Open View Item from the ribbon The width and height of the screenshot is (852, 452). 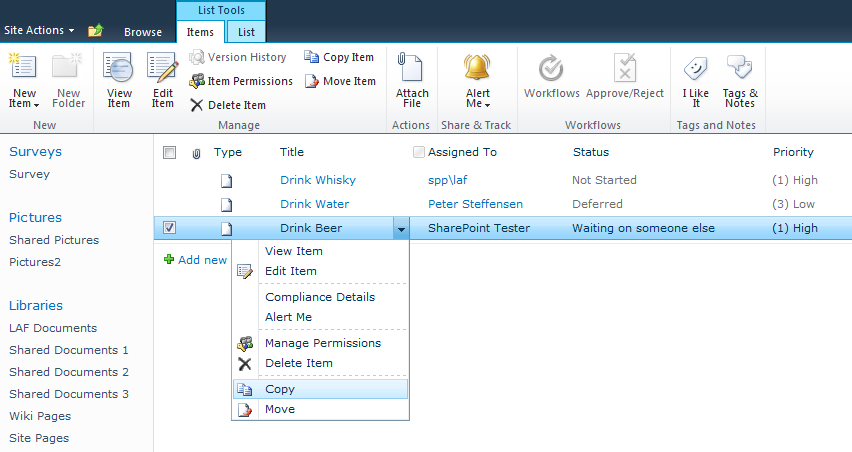point(118,80)
